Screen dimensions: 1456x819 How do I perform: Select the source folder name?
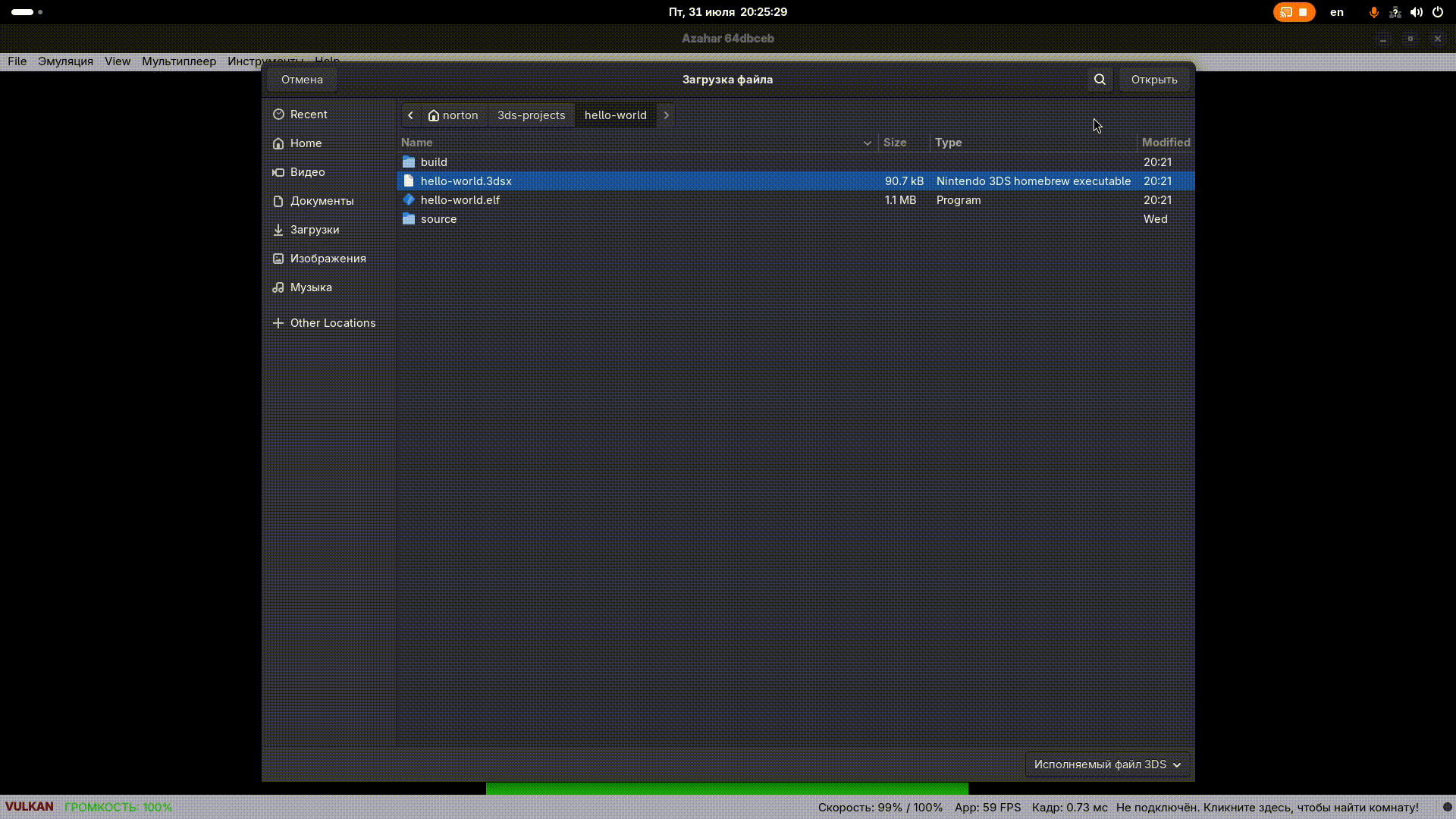[439, 219]
